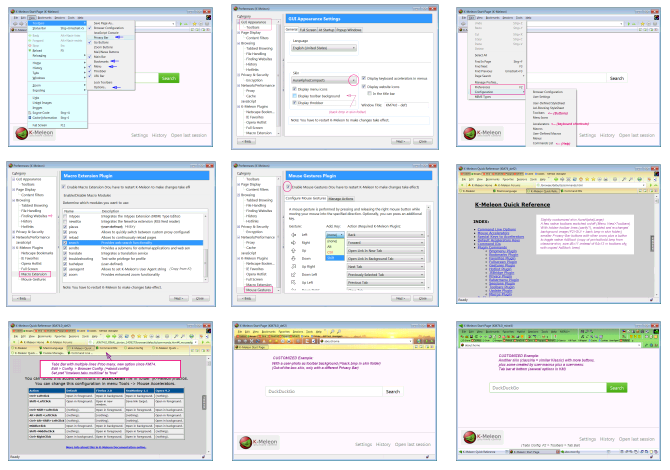Open the Back action dropdown in Mouse Gestures
670x470 pixels.
point(385,235)
